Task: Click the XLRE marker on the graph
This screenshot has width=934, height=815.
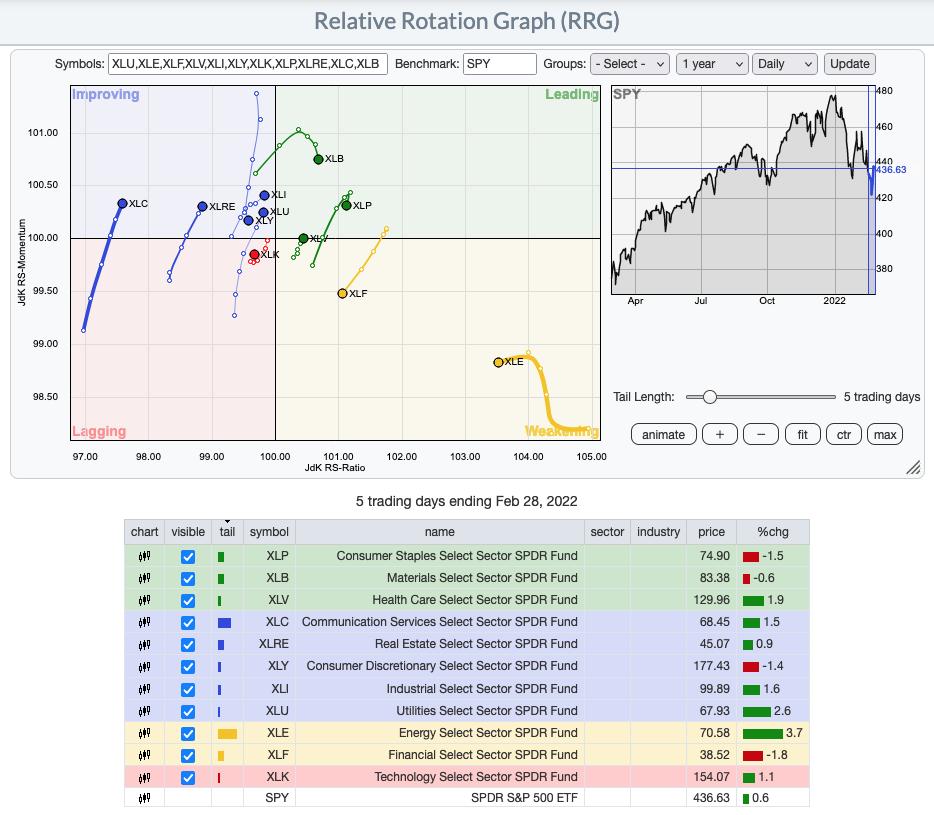Action: point(203,206)
